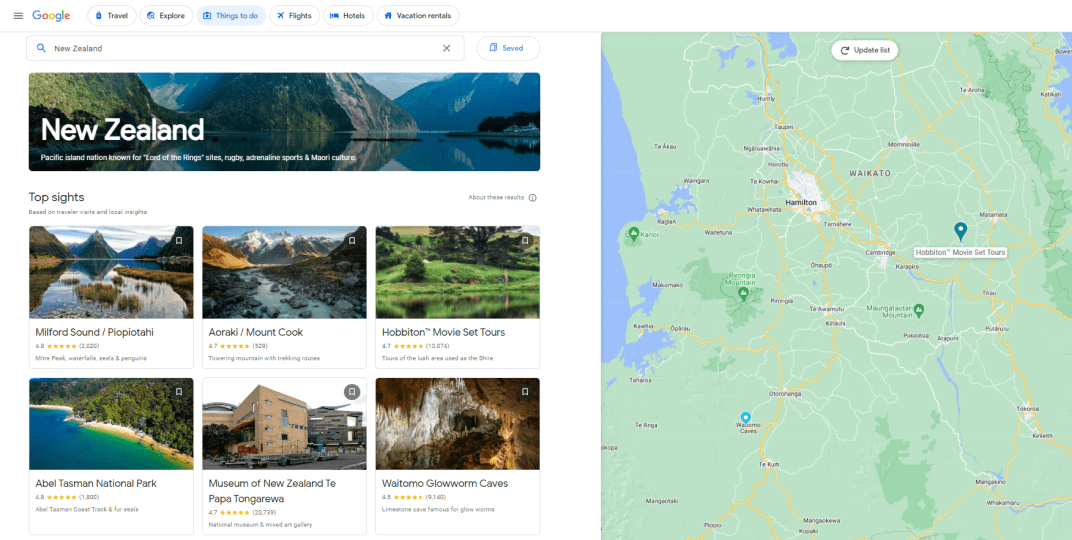Click Te Awamutu label on map
This screenshot has height=540, width=1072.
coord(827,308)
